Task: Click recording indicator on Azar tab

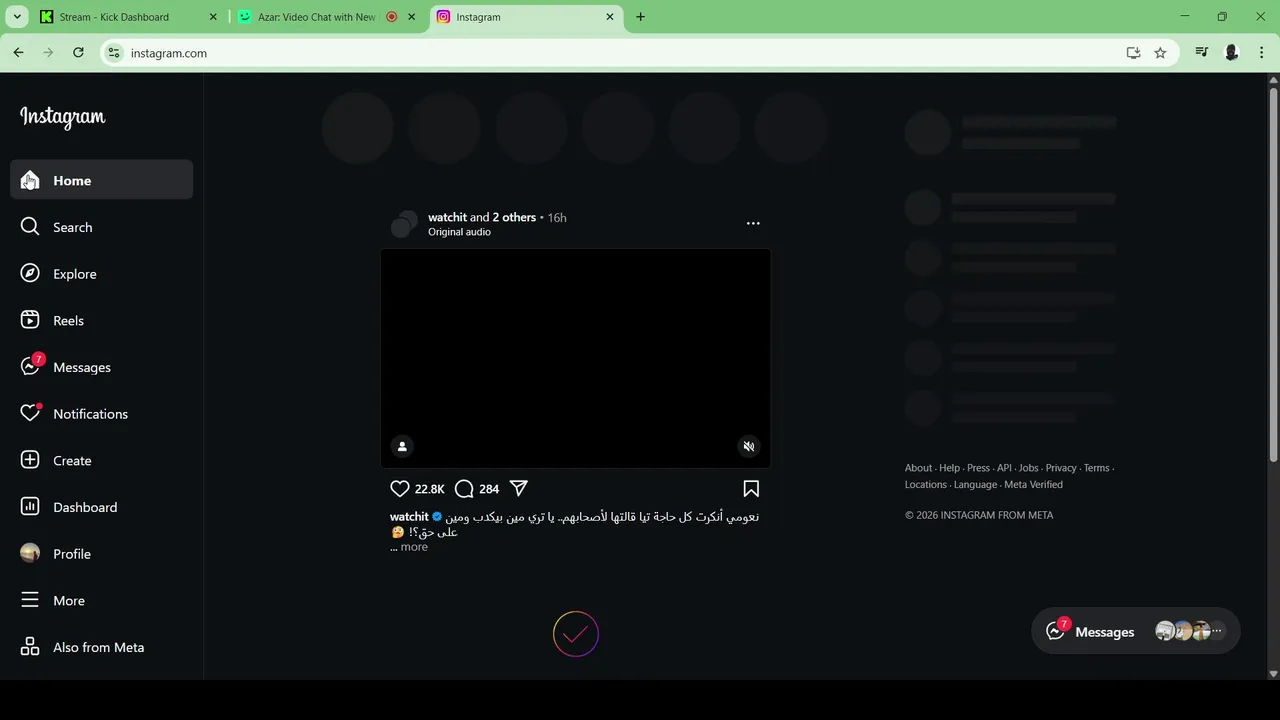Action: (391, 17)
